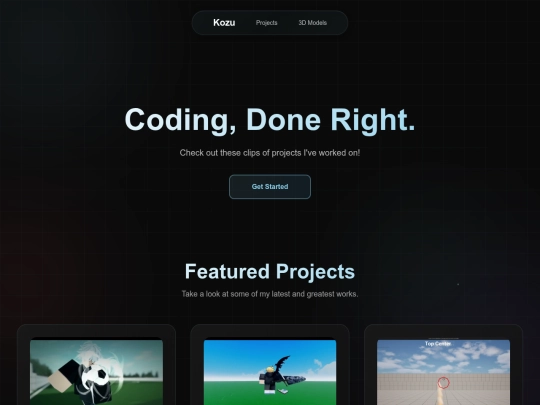Screen dimensions: 540x405
Task: Click the Get Started button
Action: point(270,187)
